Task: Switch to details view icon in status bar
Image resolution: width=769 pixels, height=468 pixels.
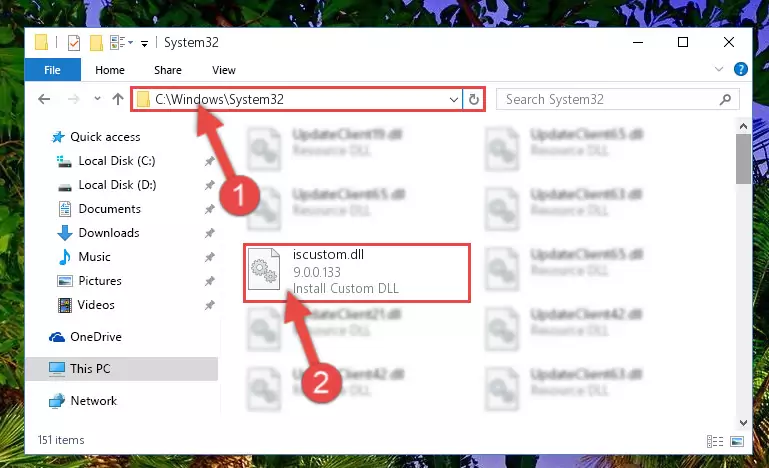Action: (x=715, y=442)
